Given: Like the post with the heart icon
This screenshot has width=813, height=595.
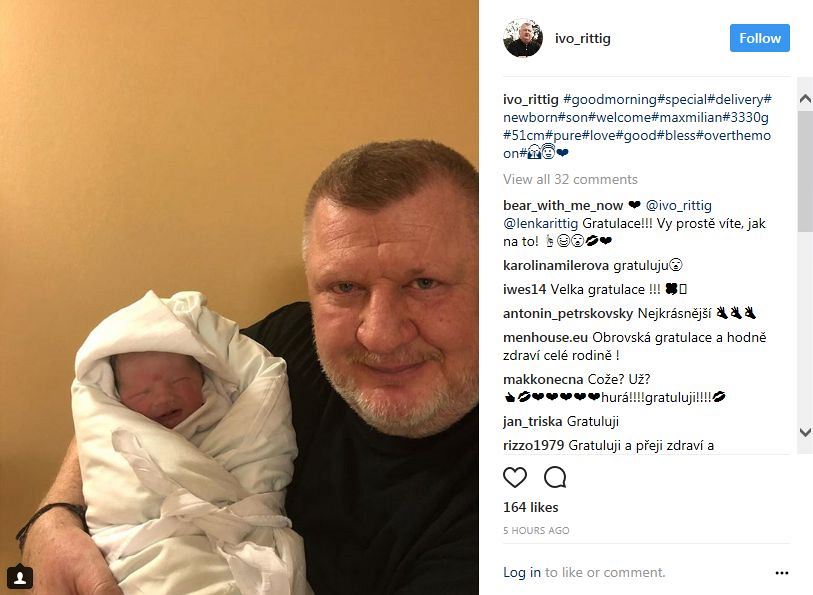Looking at the screenshot, I should point(515,477).
